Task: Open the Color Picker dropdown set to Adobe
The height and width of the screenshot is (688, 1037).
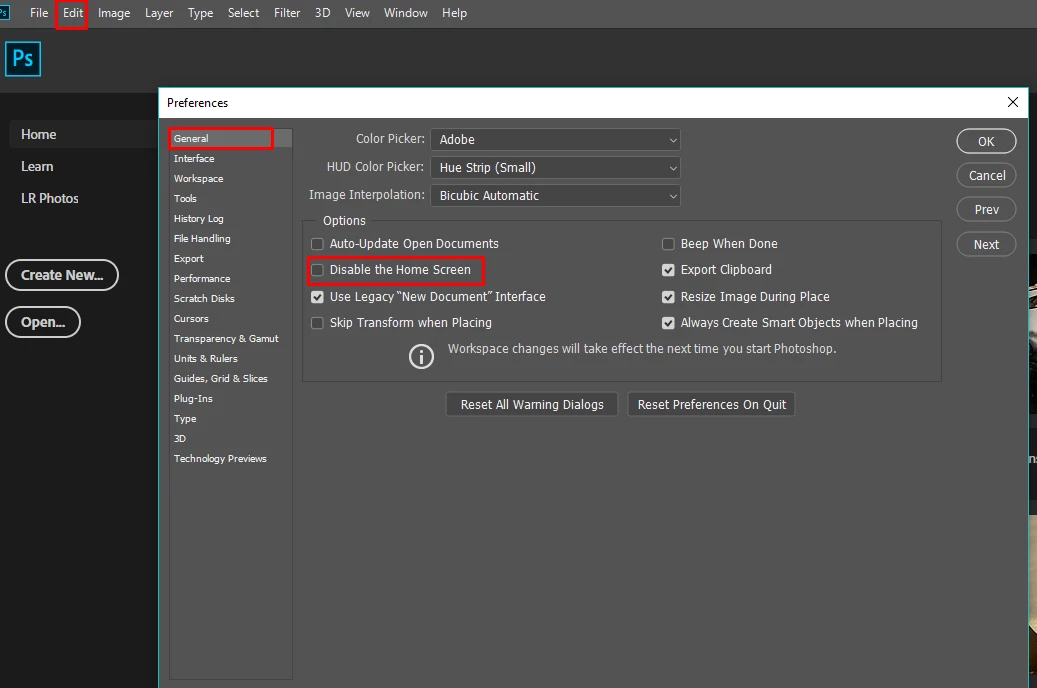Action: 555,140
